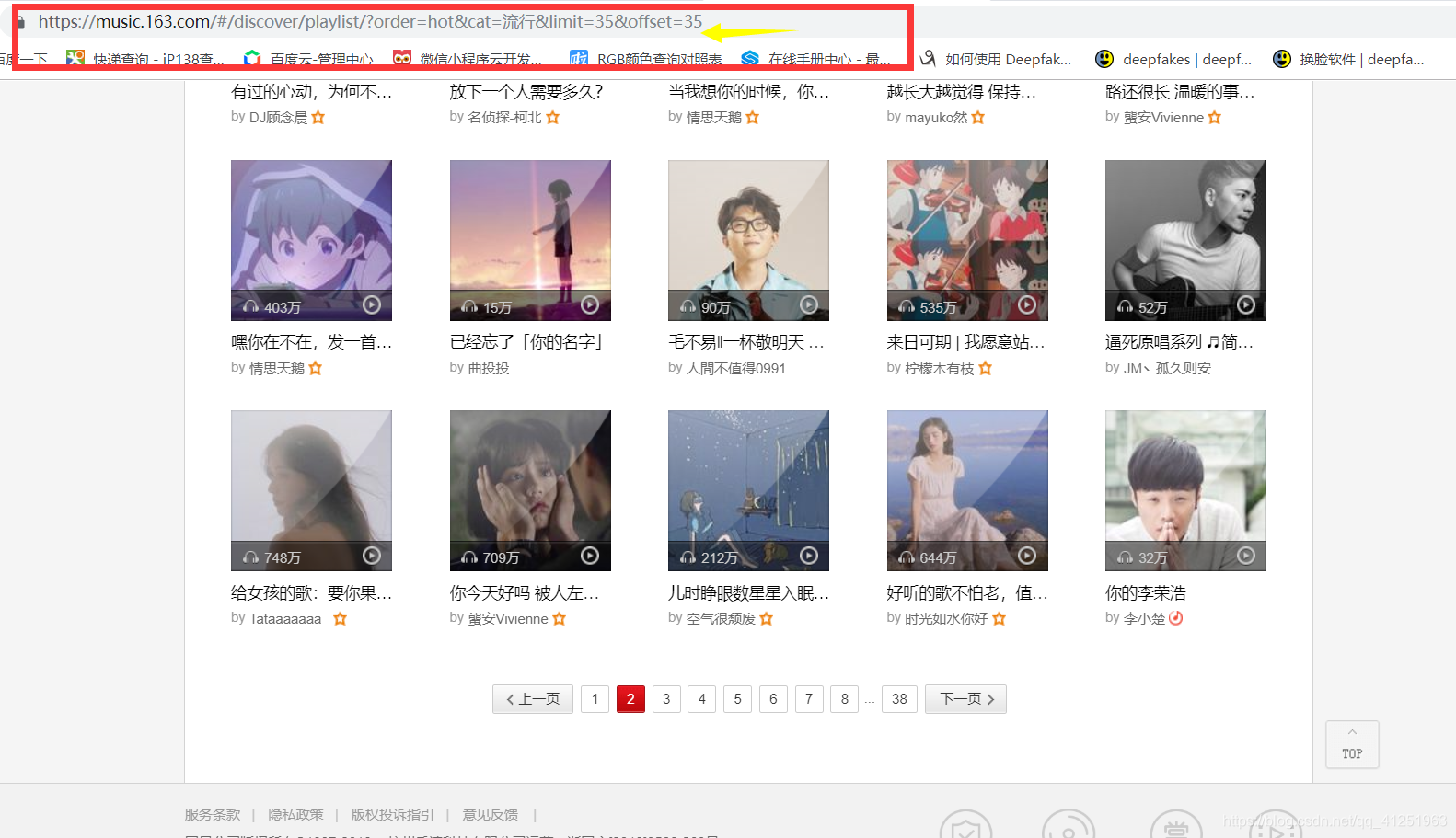Open author profile 曲投投
Image resolution: width=1456 pixels, height=838 pixels.
tap(489, 368)
